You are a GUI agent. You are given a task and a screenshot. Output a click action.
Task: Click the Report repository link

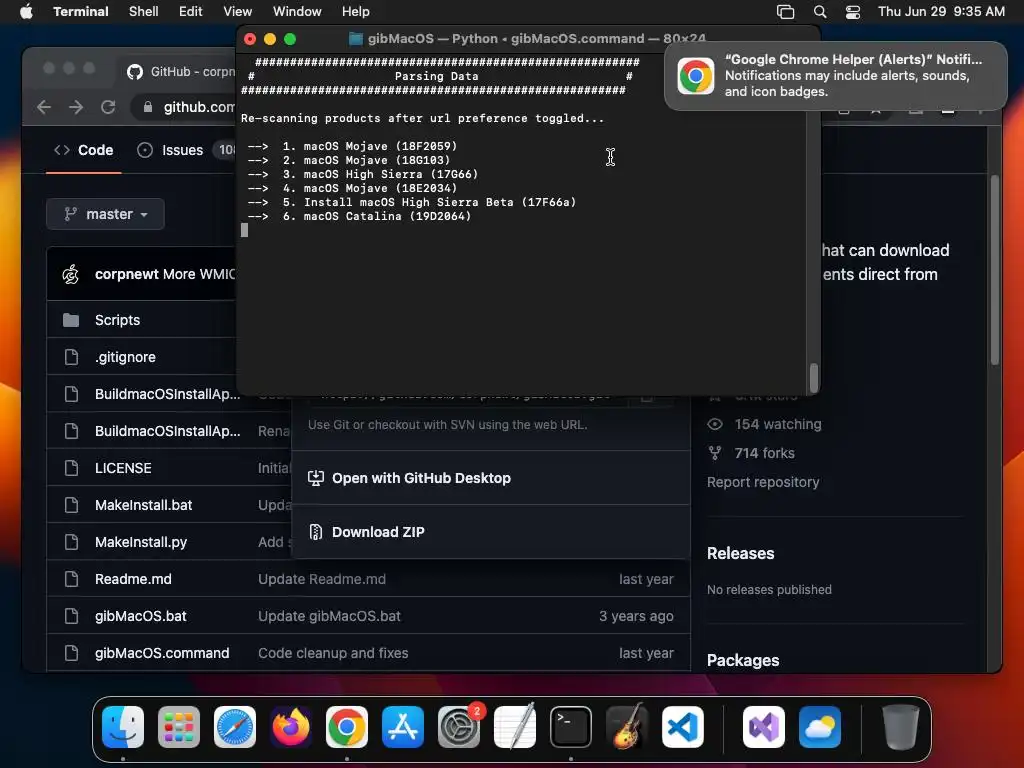(x=763, y=482)
